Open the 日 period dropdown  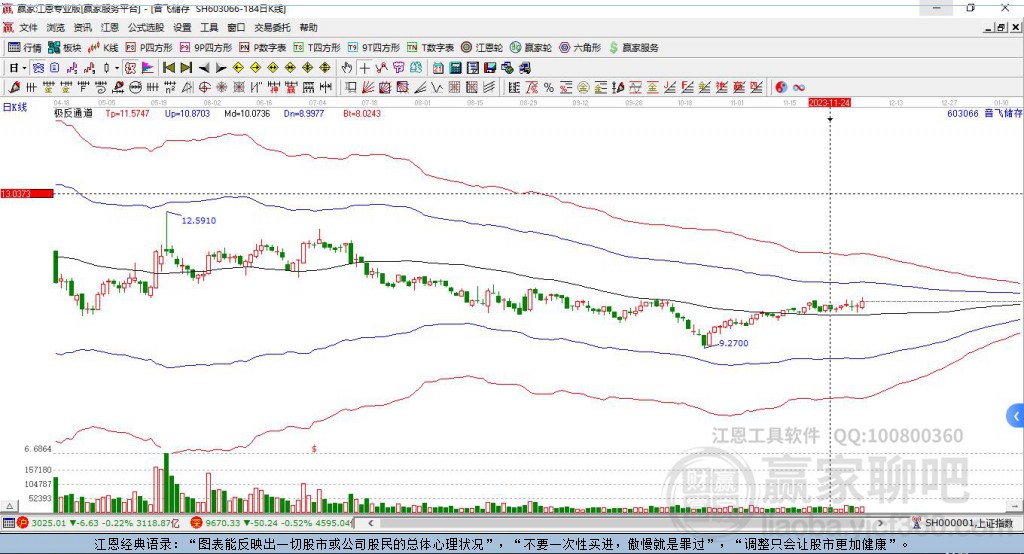click(18, 68)
